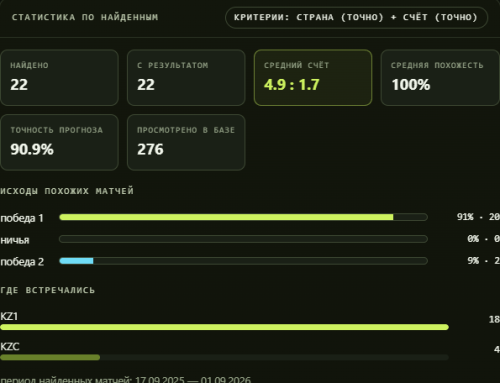Click the 'KZ1' league label
This screenshot has height=383, width=500.
pos(9,316)
